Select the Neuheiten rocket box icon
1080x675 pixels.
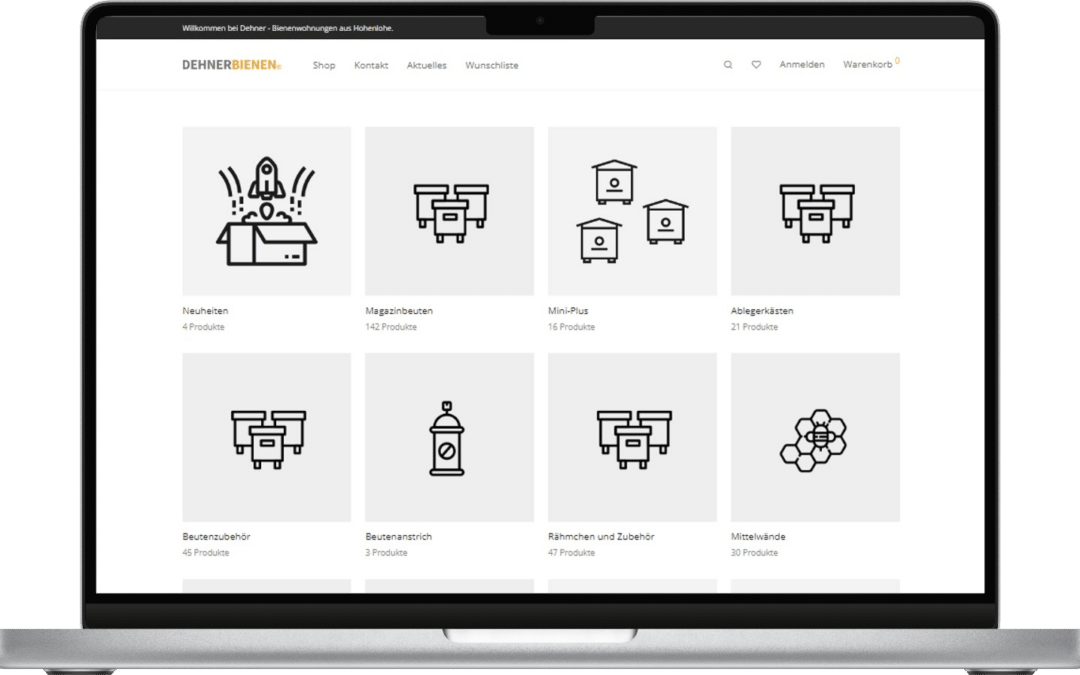pos(267,211)
